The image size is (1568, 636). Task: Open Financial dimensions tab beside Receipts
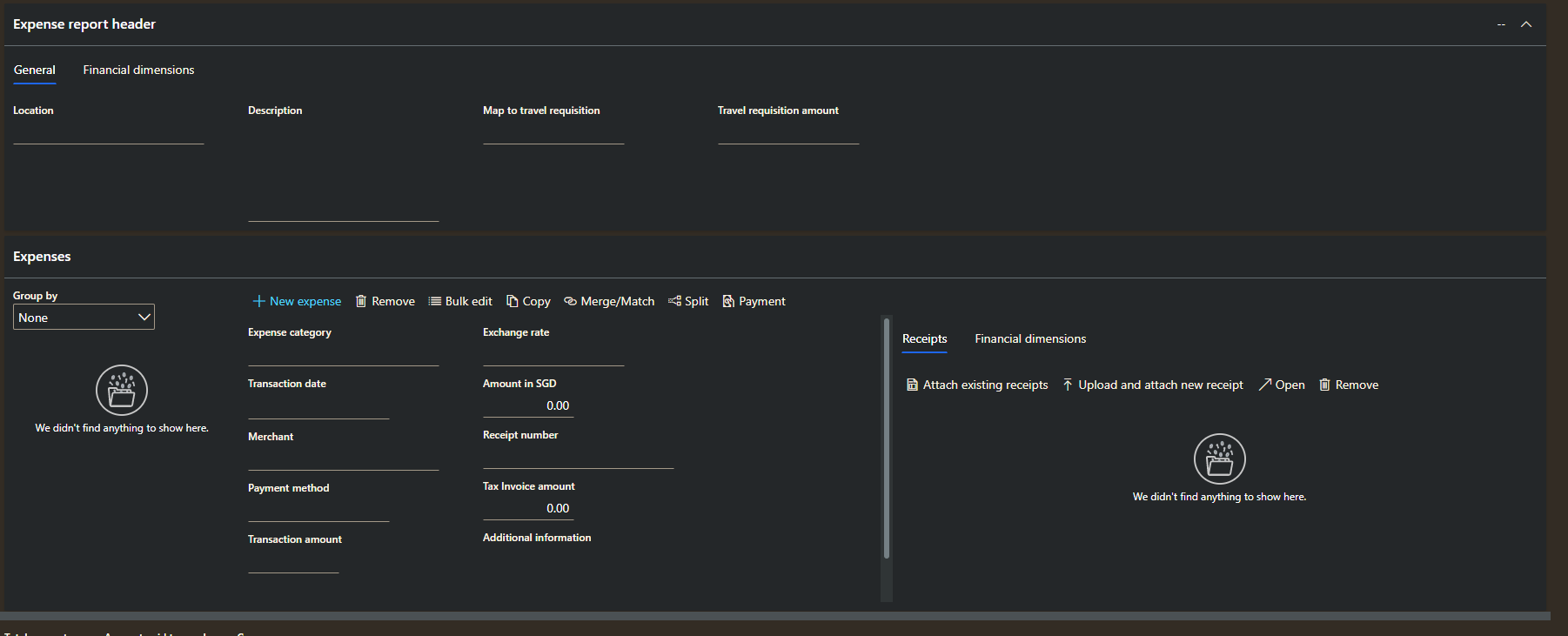pyautogui.click(x=1030, y=338)
